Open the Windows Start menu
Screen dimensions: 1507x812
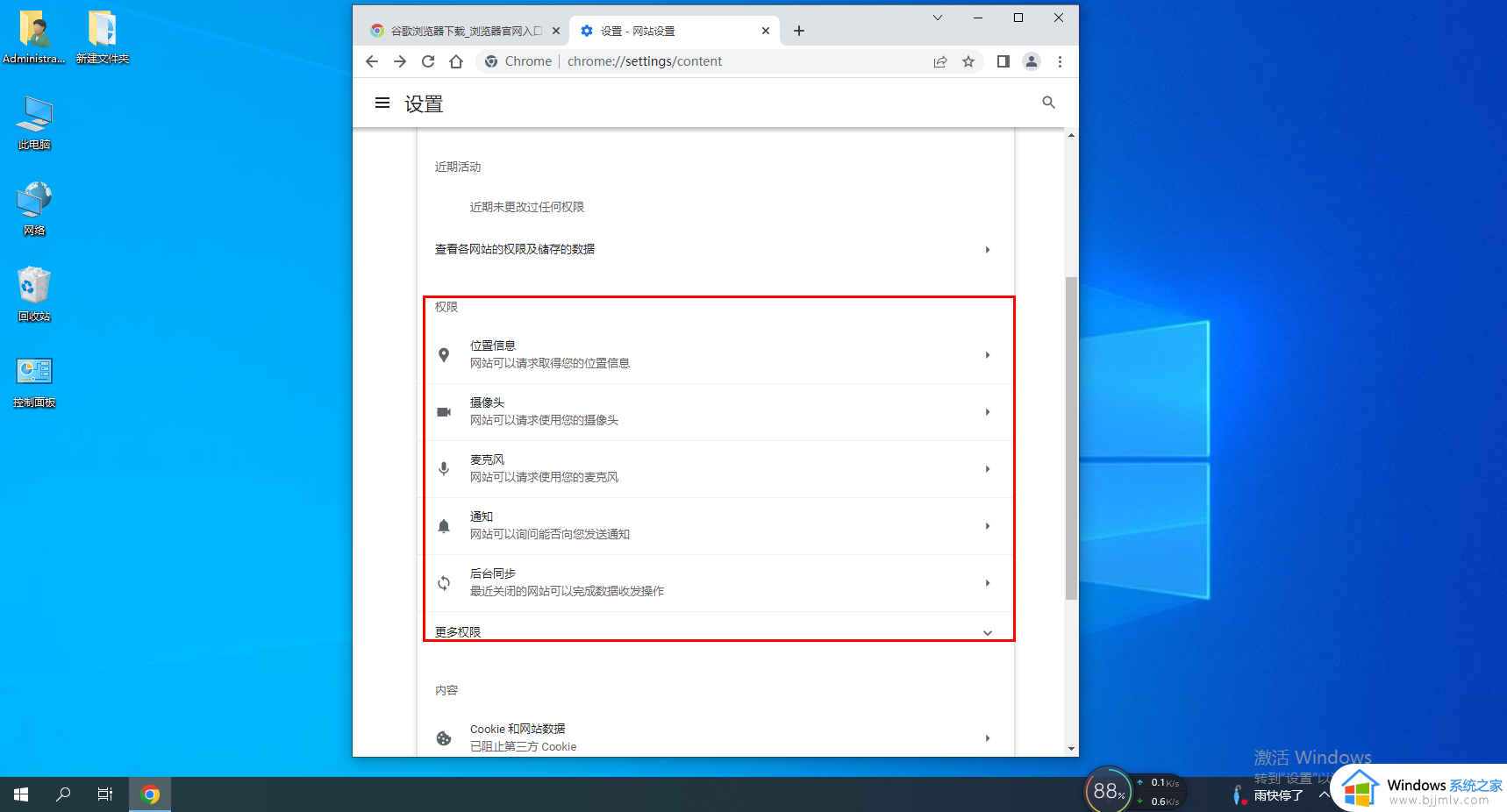click(21, 794)
